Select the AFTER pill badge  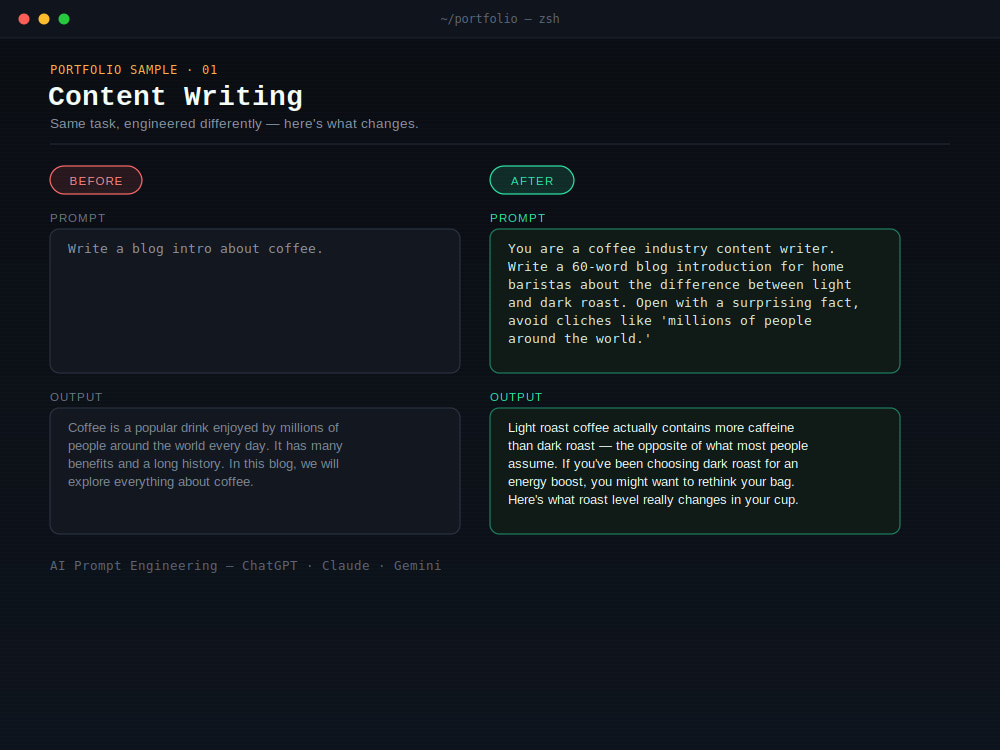tap(532, 180)
